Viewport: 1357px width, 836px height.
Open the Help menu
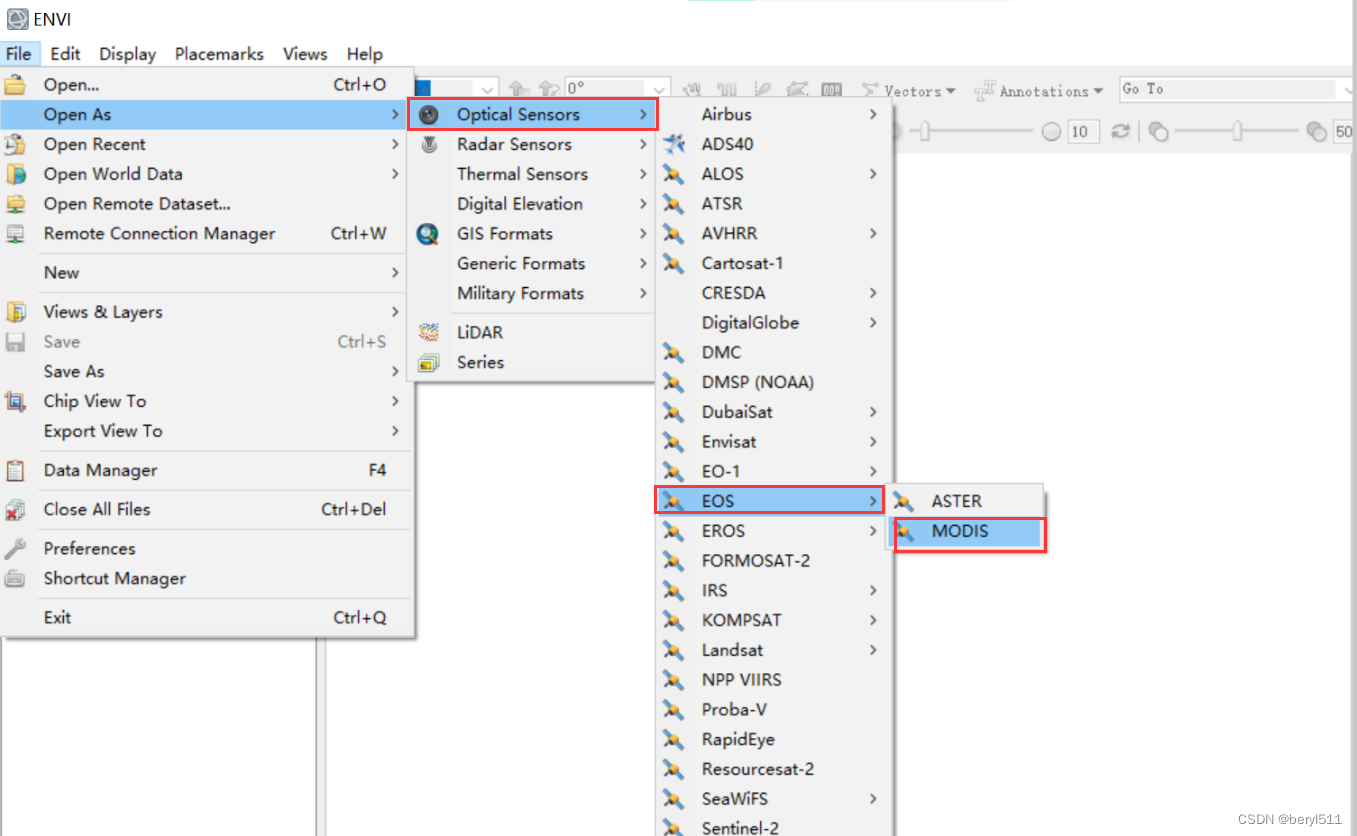click(x=365, y=54)
